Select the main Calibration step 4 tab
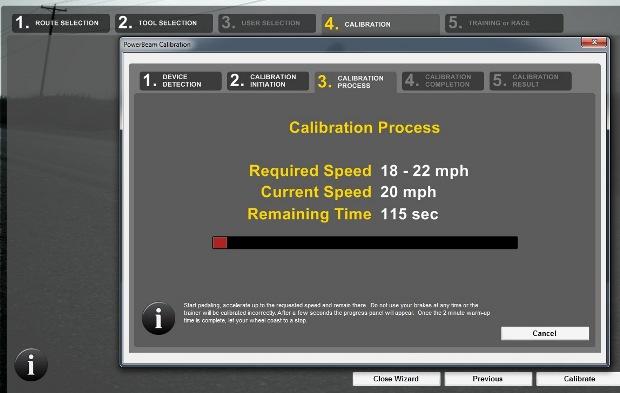This screenshot has height=393, width=620. [380, 25]
